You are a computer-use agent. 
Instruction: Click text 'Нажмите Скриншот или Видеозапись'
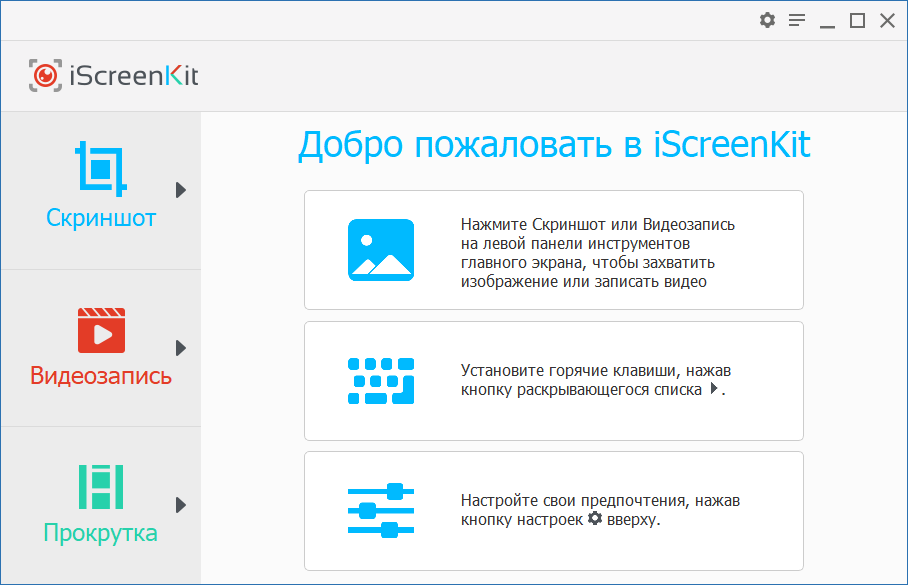pos(598,224)
